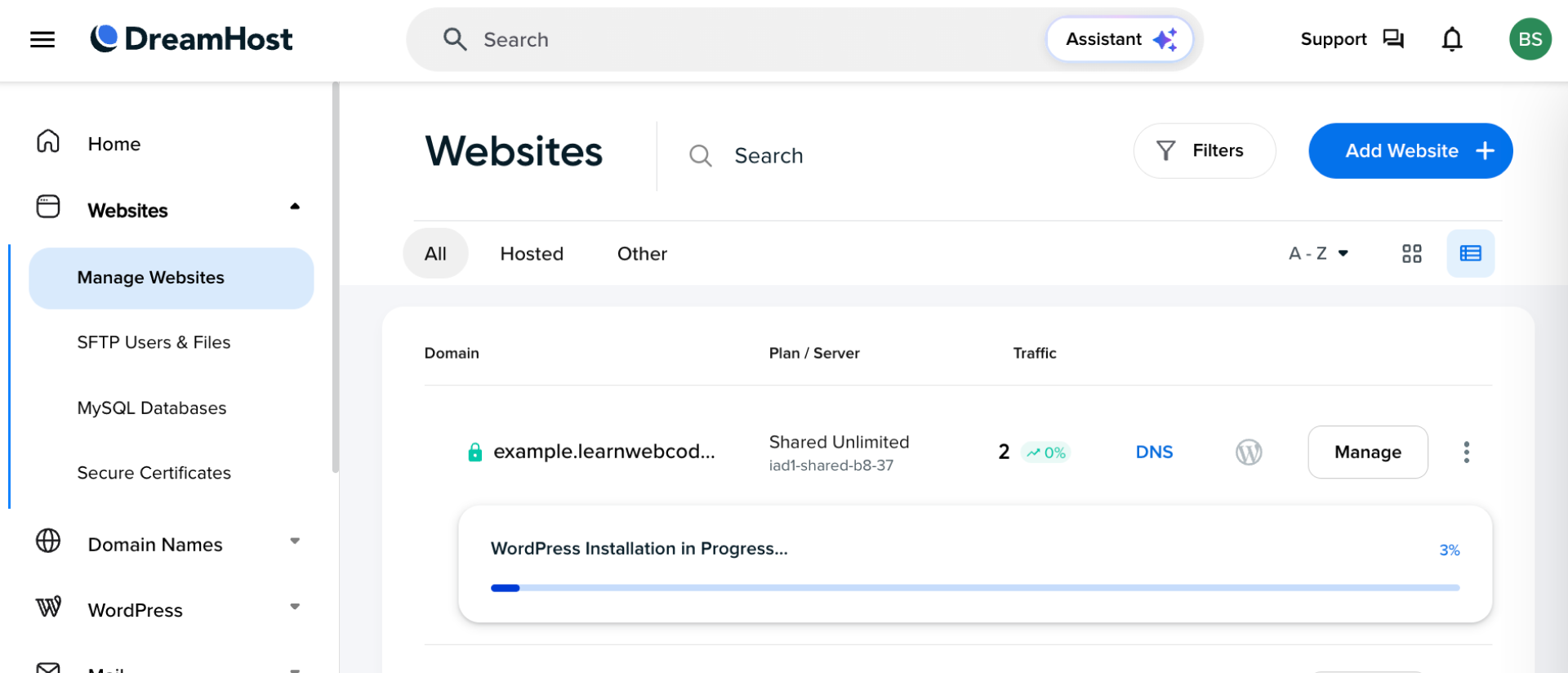Open the notifications bell

click(x=1451, y=39)
